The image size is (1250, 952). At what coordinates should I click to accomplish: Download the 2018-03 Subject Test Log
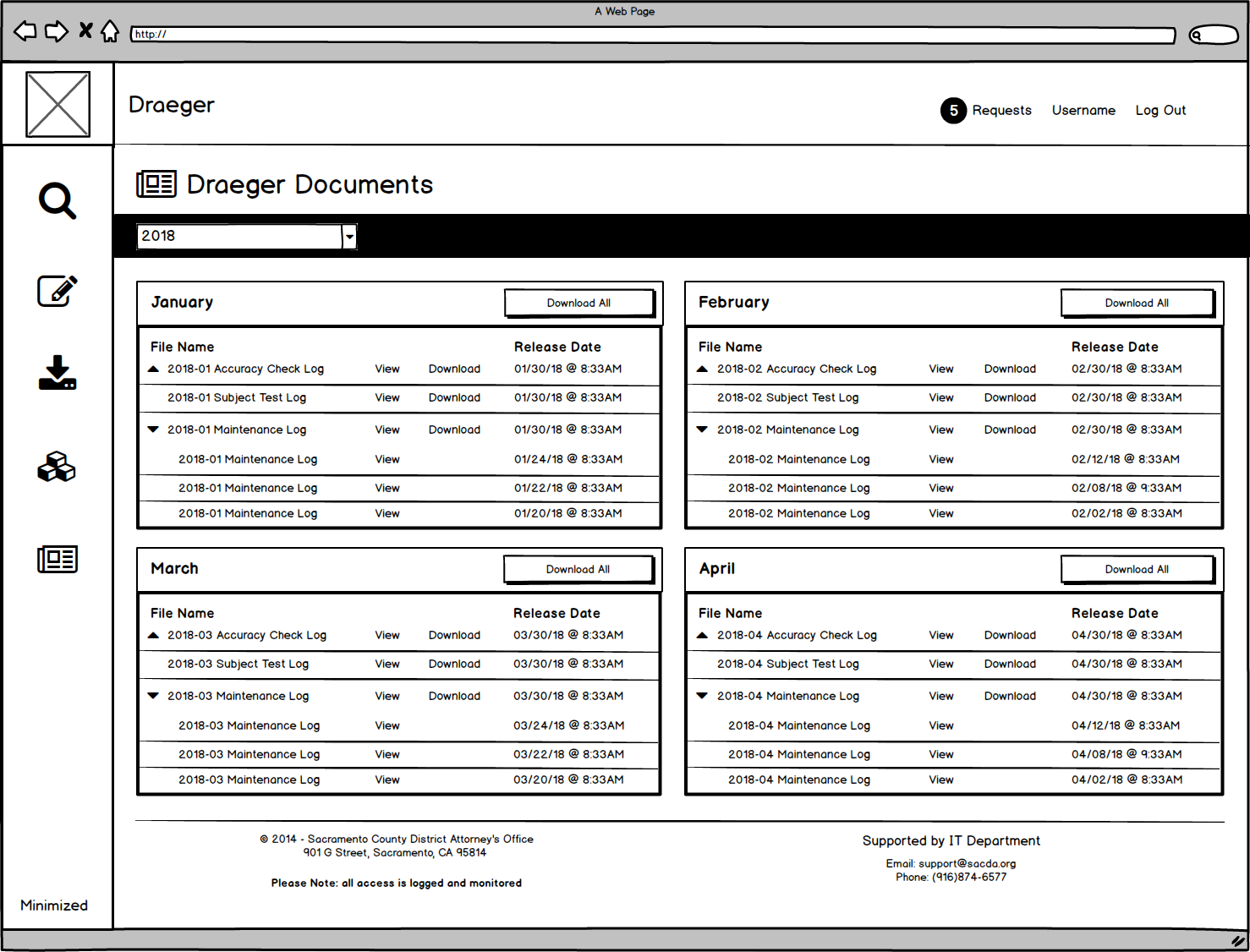(454, 664)
